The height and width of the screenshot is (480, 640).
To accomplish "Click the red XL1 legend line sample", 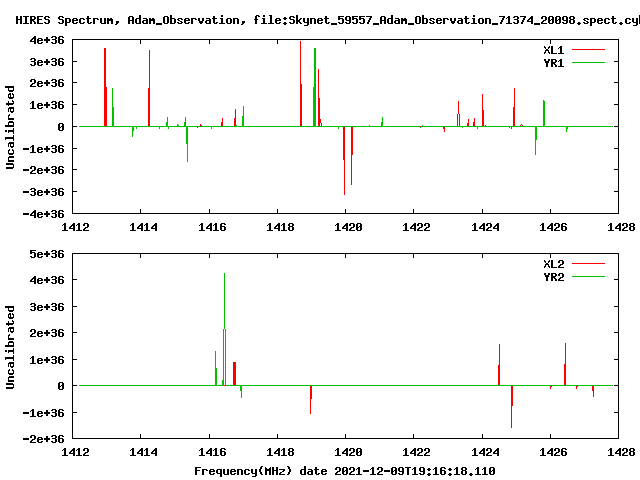I will pos(588,50).
